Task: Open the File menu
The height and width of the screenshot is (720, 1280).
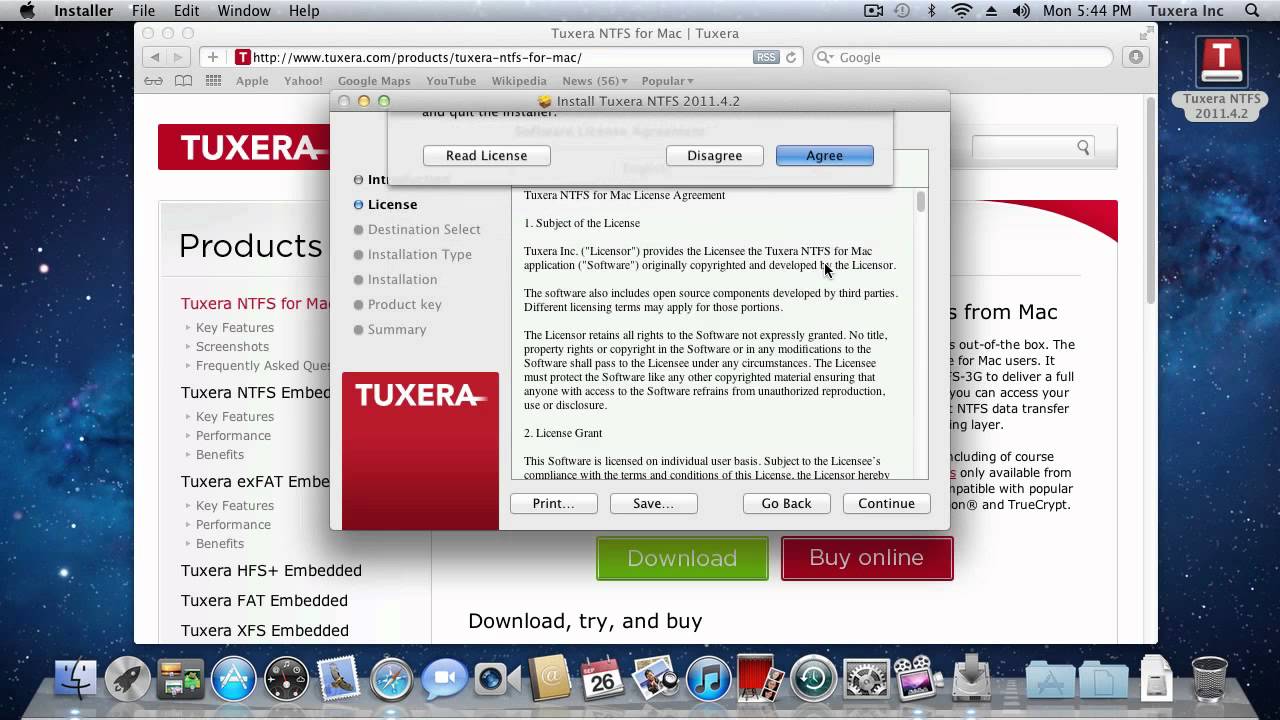Action: pos(143,11)
